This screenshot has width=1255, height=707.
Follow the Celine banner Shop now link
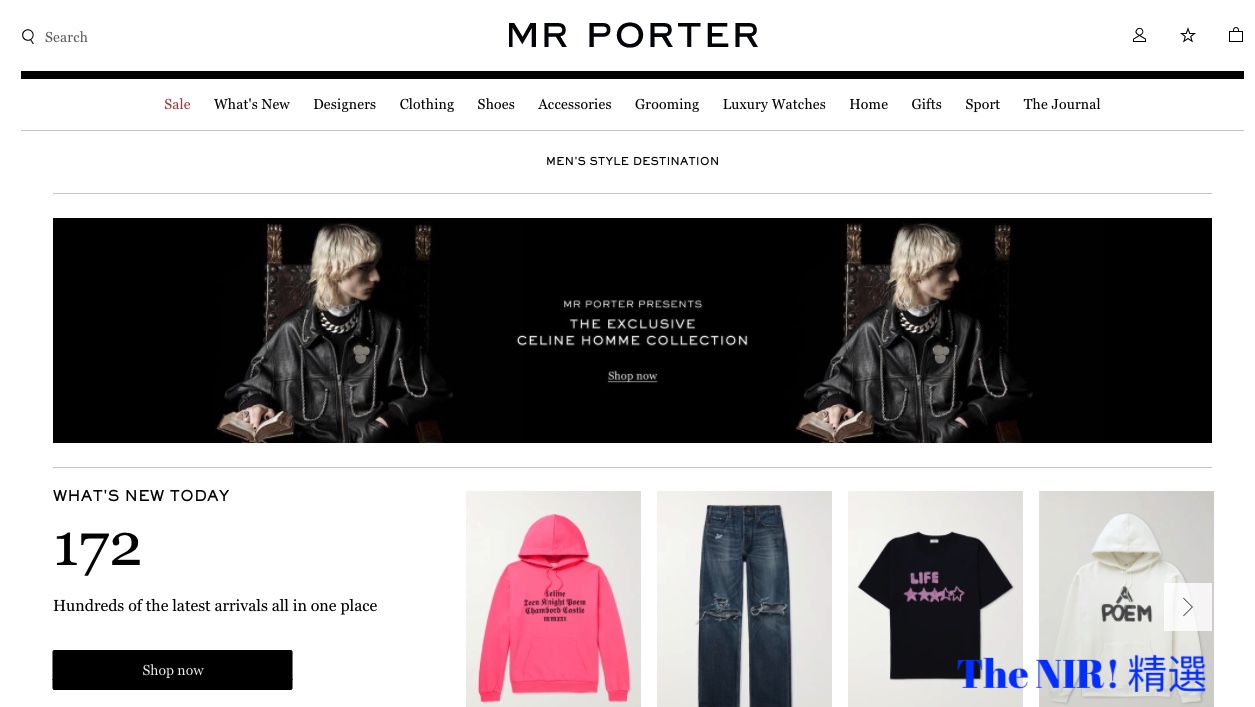coord(633,376)
